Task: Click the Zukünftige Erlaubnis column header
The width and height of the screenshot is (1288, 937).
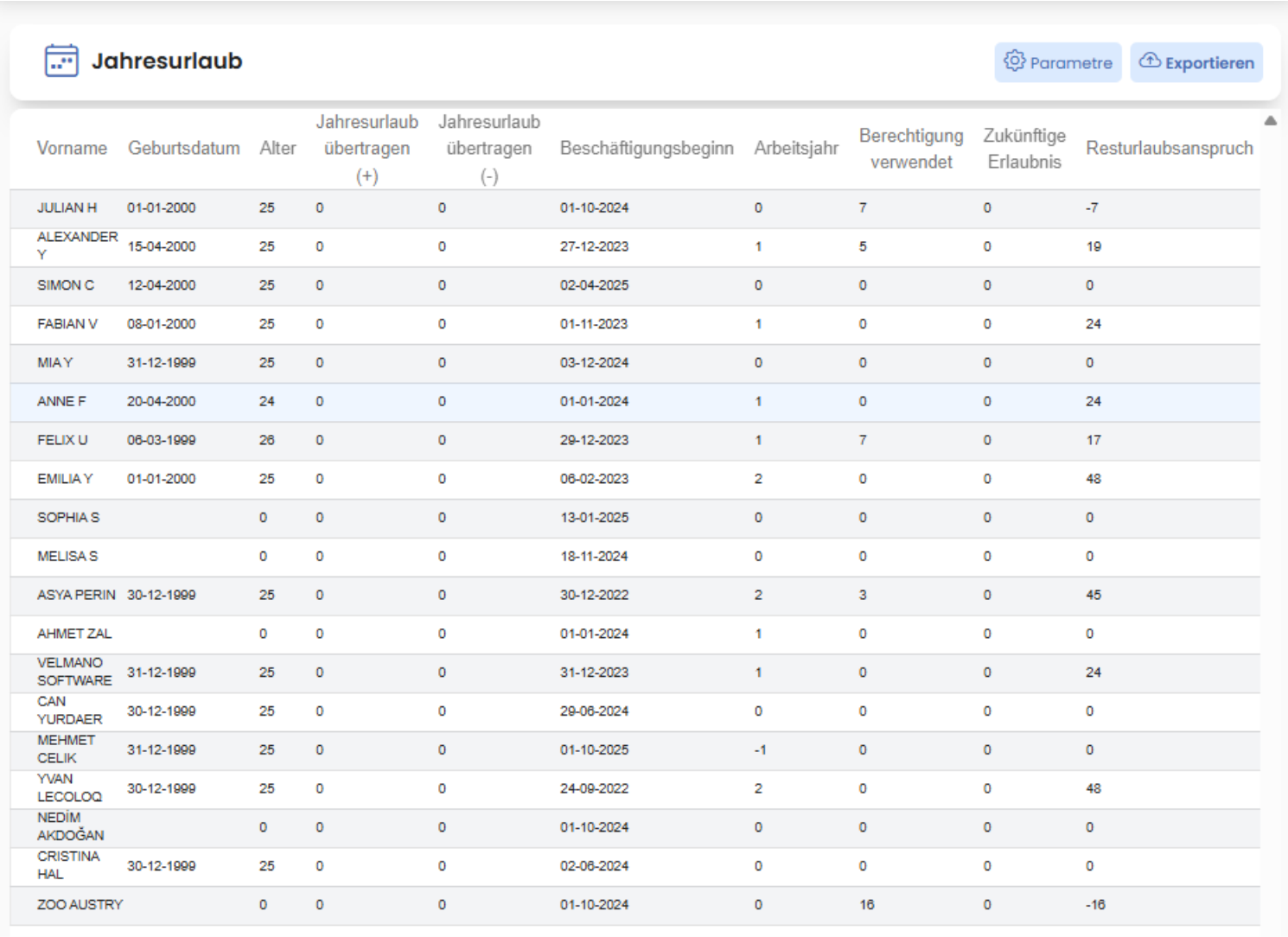Action: 1024,149
